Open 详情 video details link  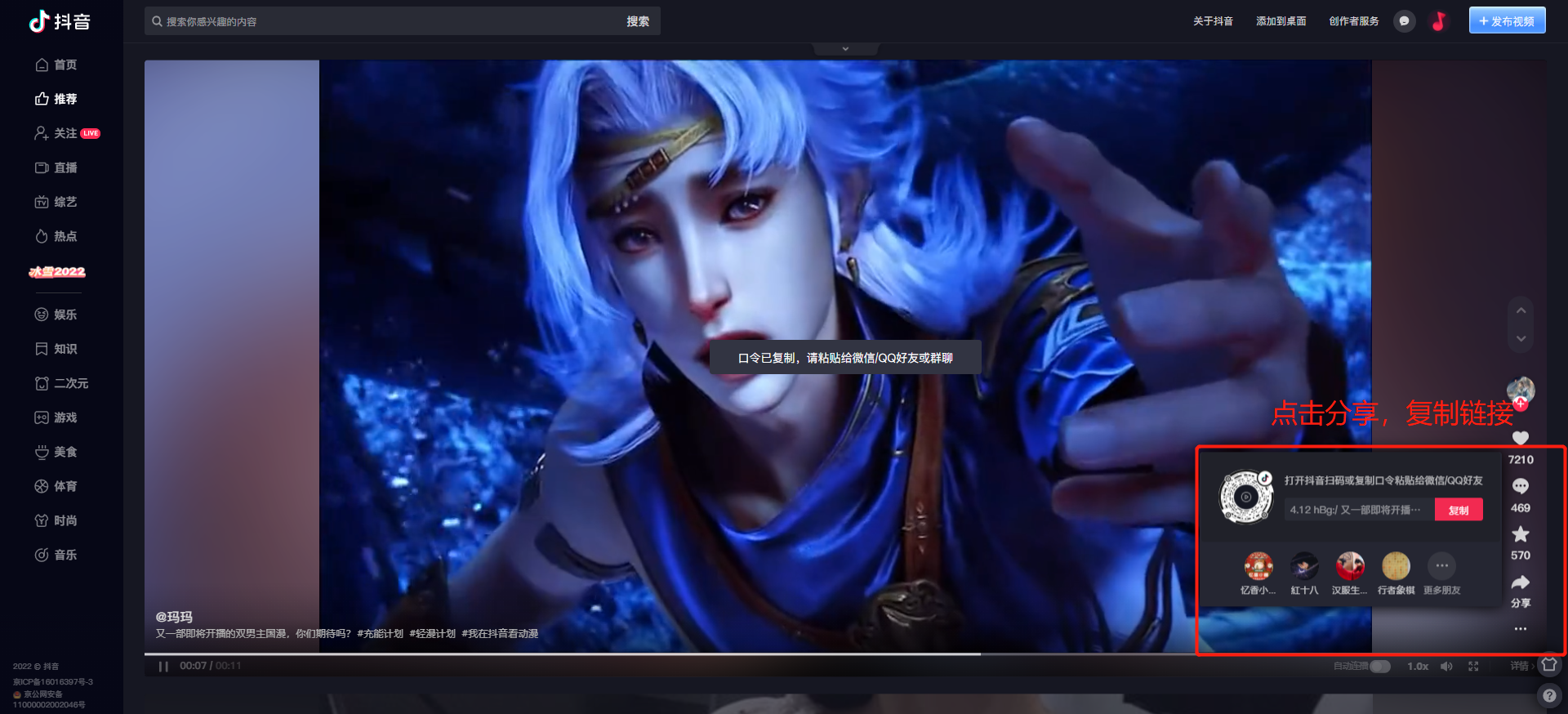(1521, 667)
